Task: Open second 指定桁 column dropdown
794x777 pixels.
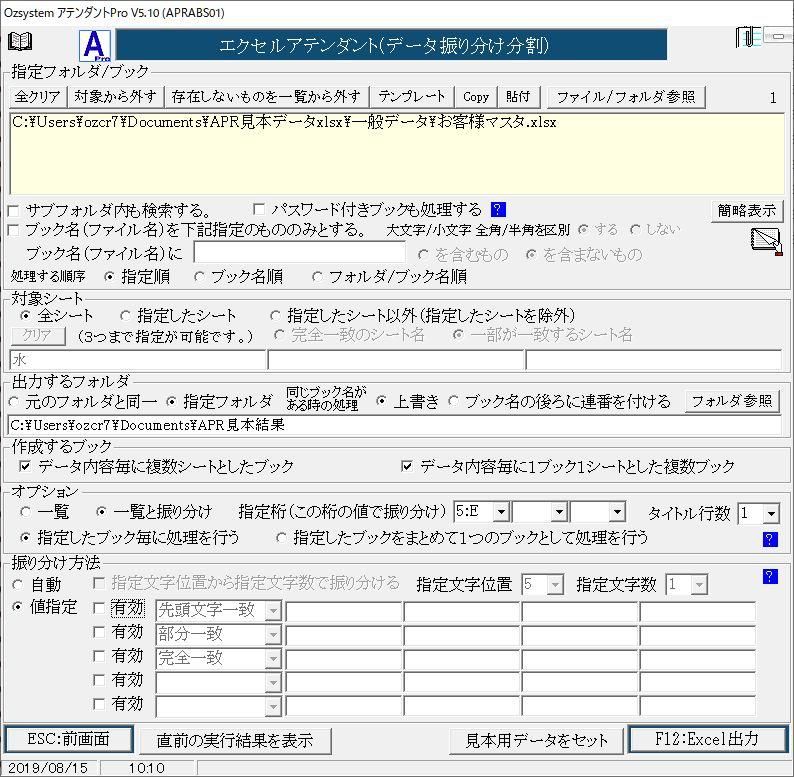Action: coord(559,512)
